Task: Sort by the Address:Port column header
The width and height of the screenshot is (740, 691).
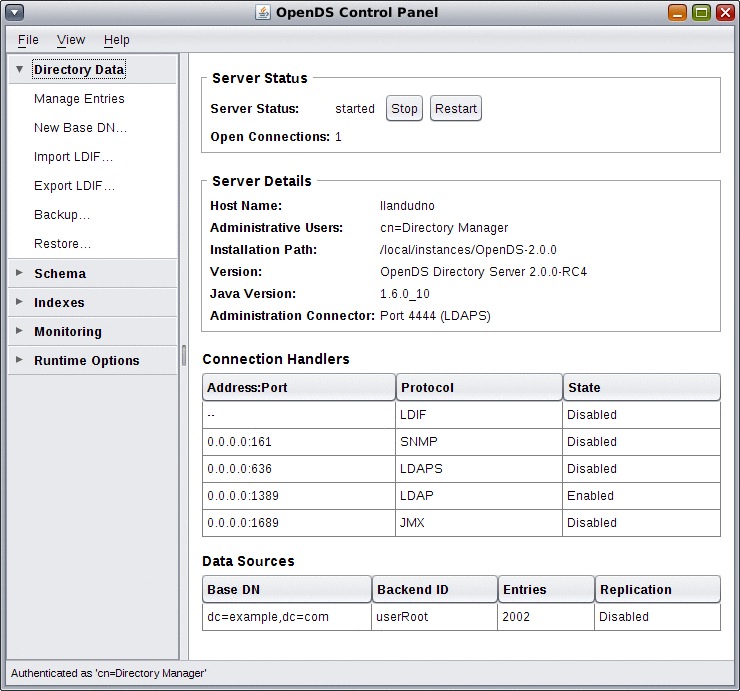Action: click(x=299, y=388)
